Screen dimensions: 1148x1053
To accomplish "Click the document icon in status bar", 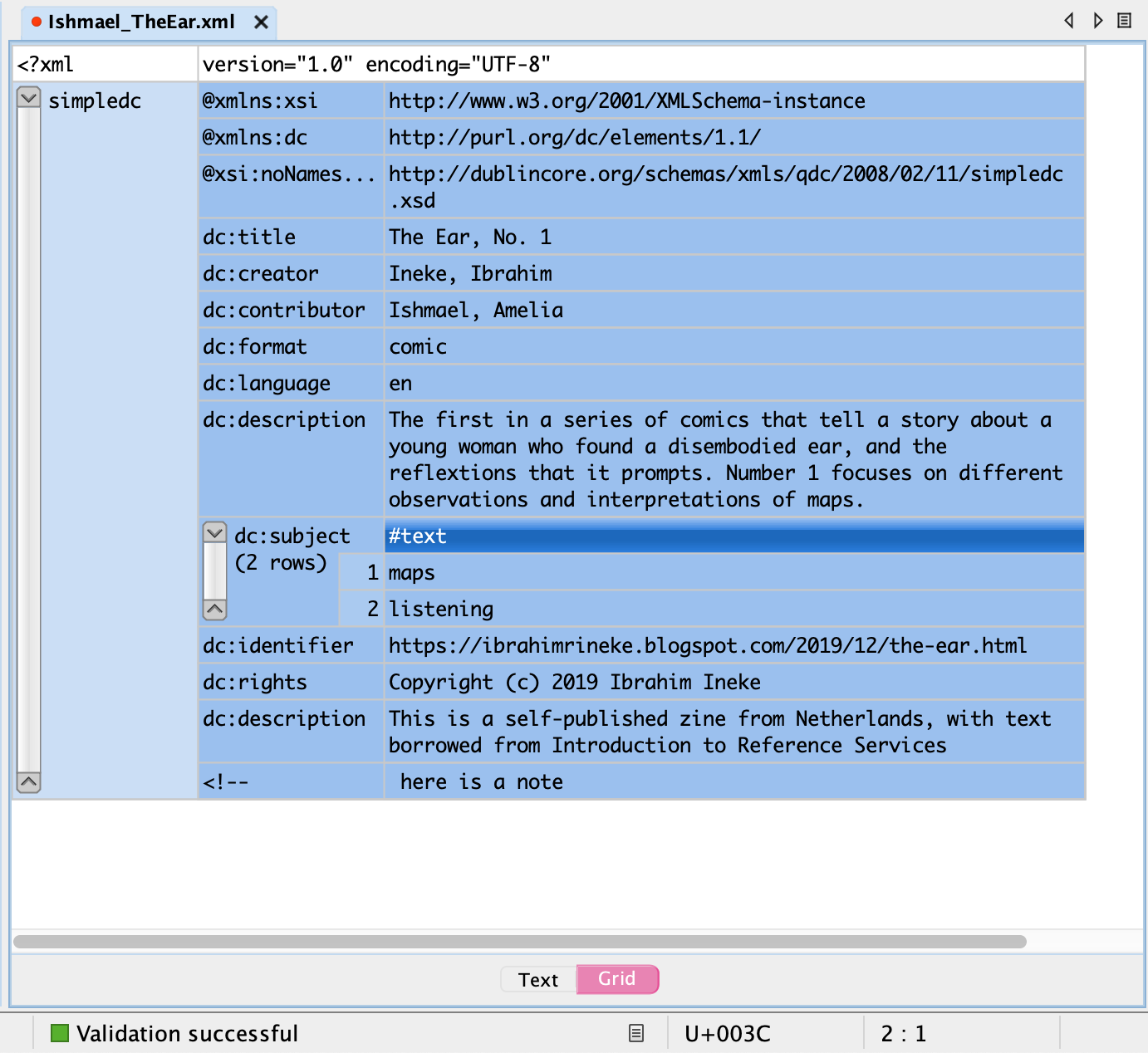I will coord(636,1033).
